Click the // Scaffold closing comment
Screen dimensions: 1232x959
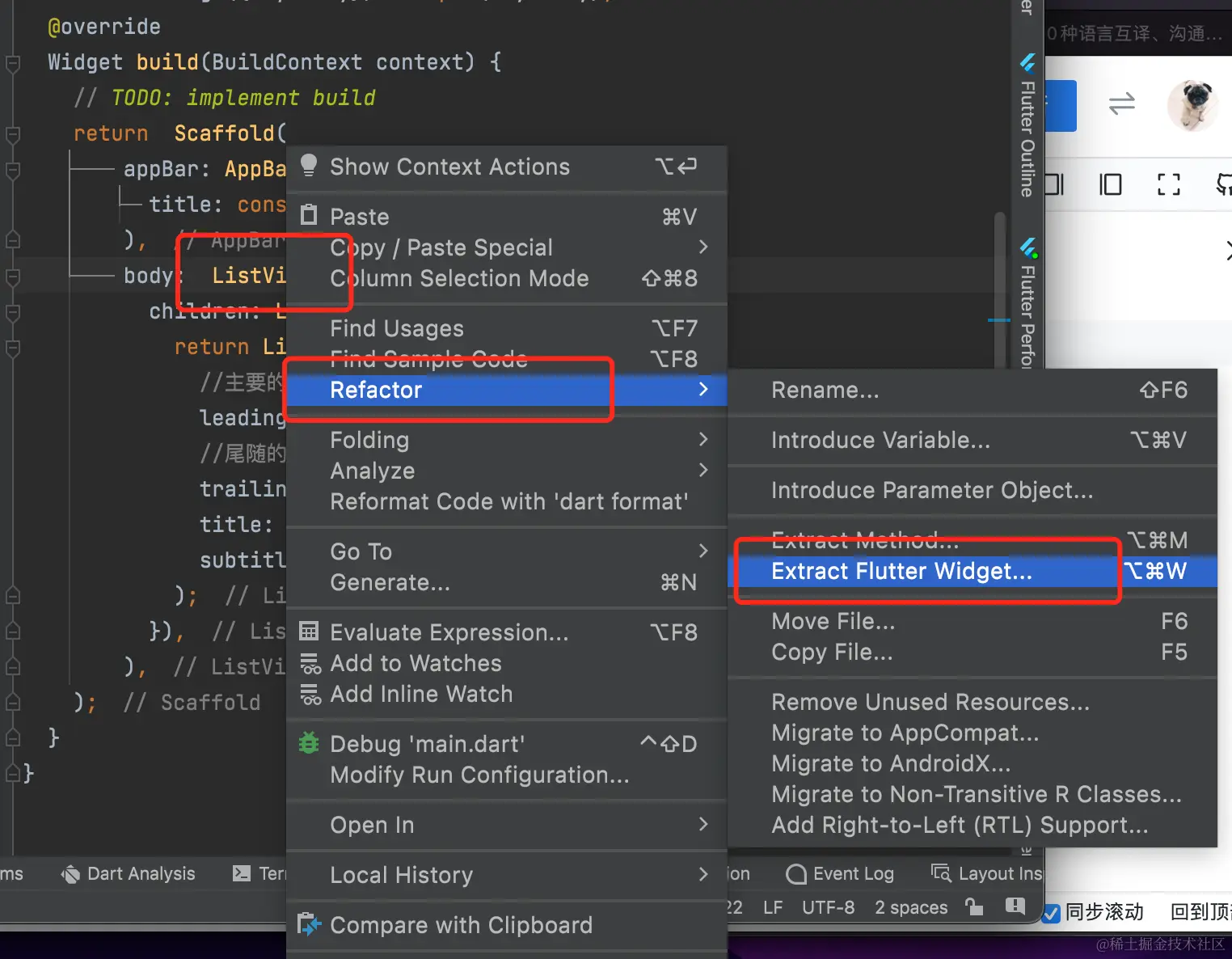pyautogui.click(x=192, y=703)
